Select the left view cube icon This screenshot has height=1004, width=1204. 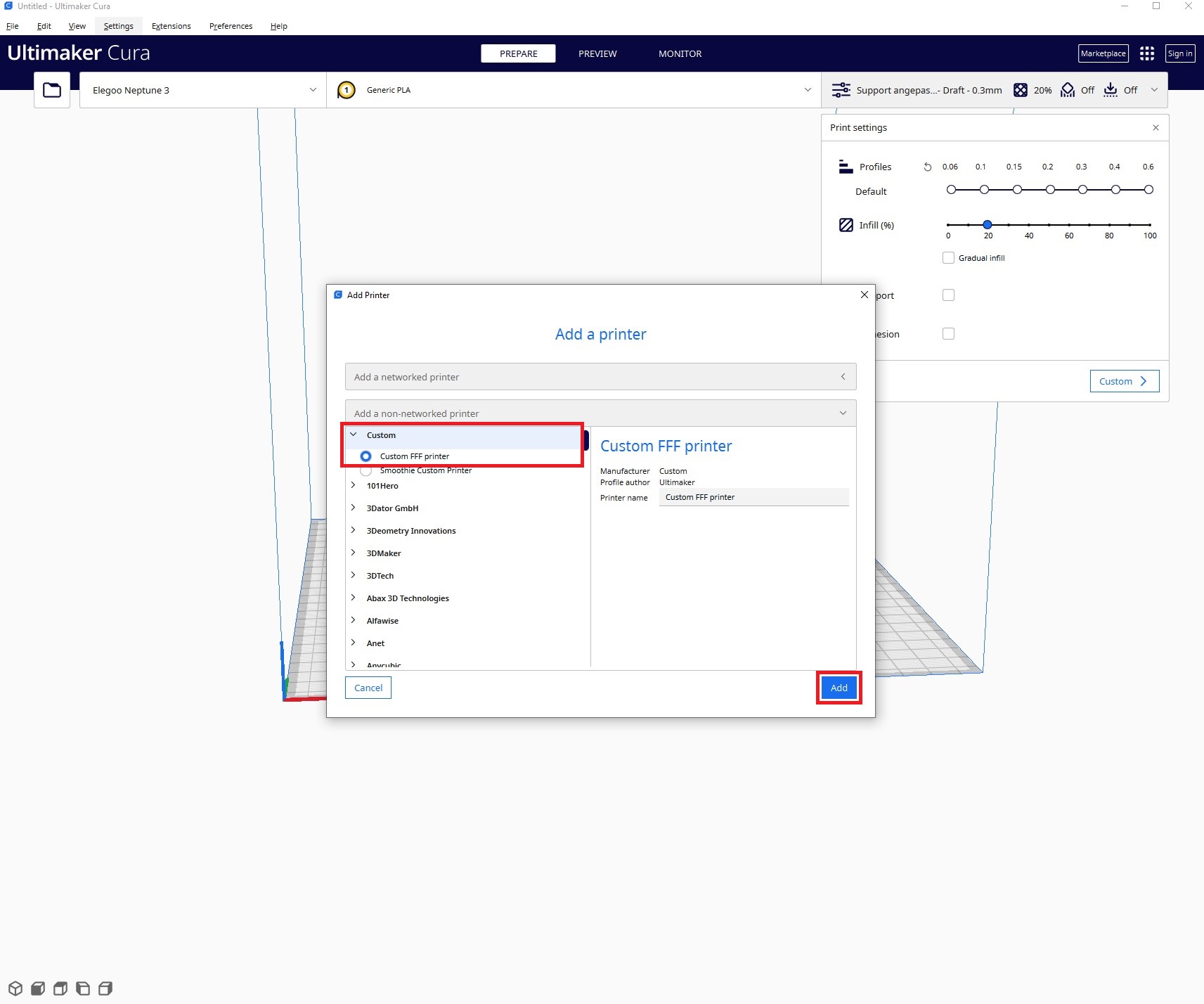pyautogui.click(x=83, y=988)
